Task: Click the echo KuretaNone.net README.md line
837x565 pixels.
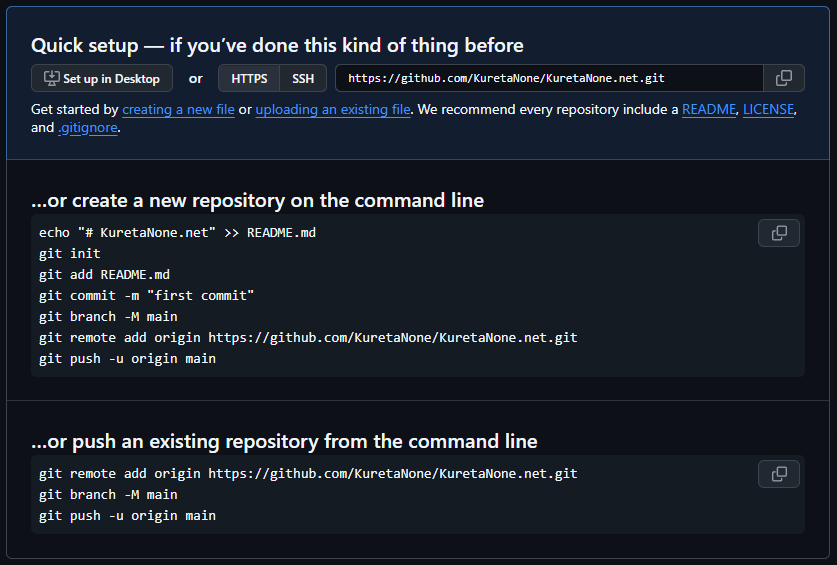Action: tap(177, 232)
